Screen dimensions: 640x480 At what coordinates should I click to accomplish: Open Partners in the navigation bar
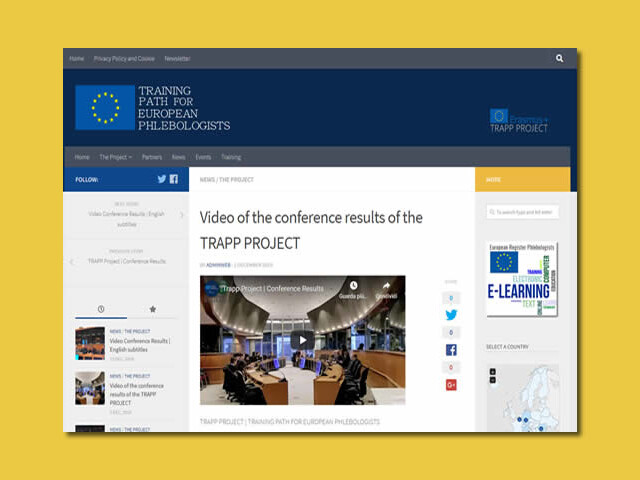(152, 157)
